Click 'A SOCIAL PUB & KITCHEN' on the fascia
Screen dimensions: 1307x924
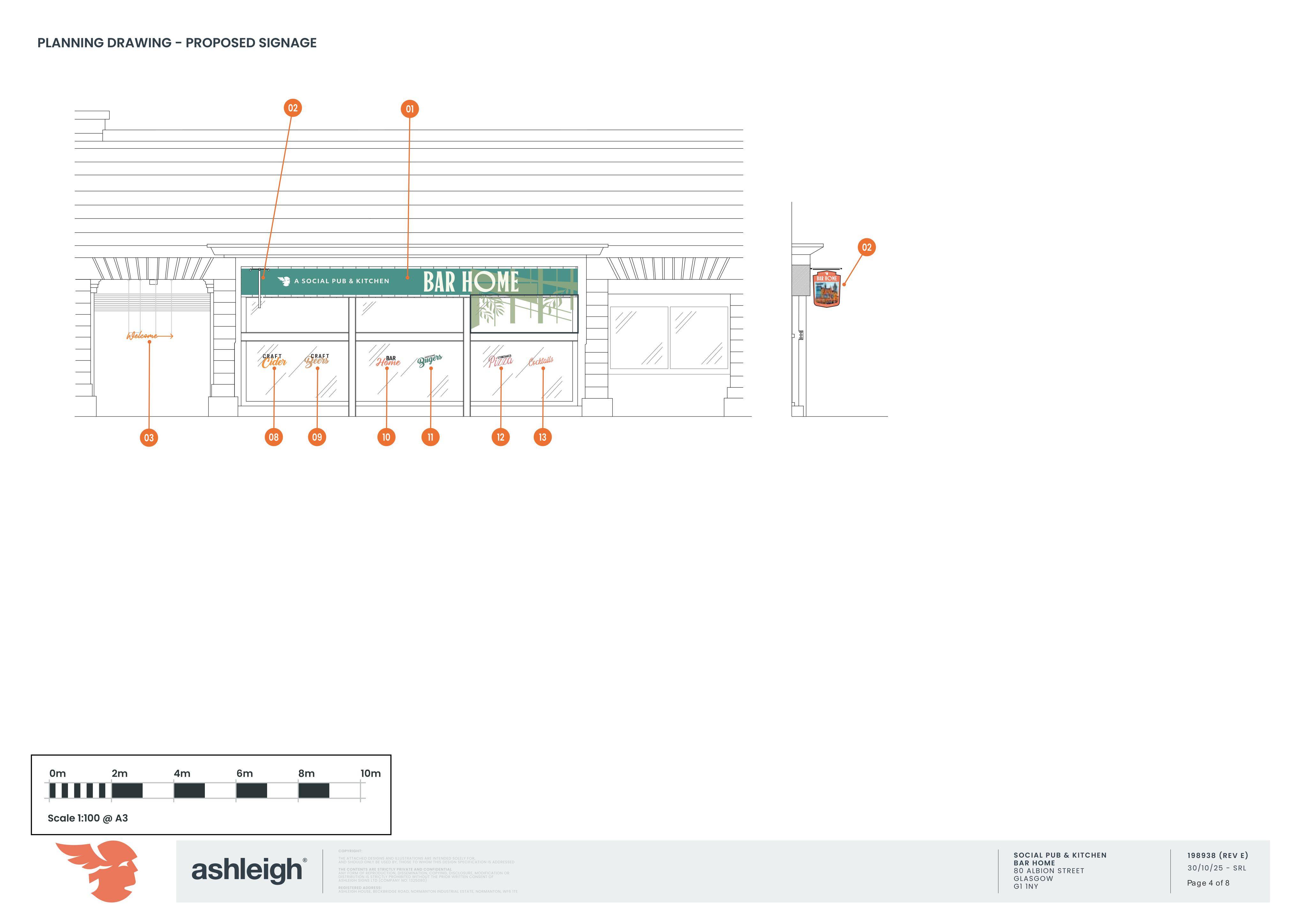[x=341, y=281]
